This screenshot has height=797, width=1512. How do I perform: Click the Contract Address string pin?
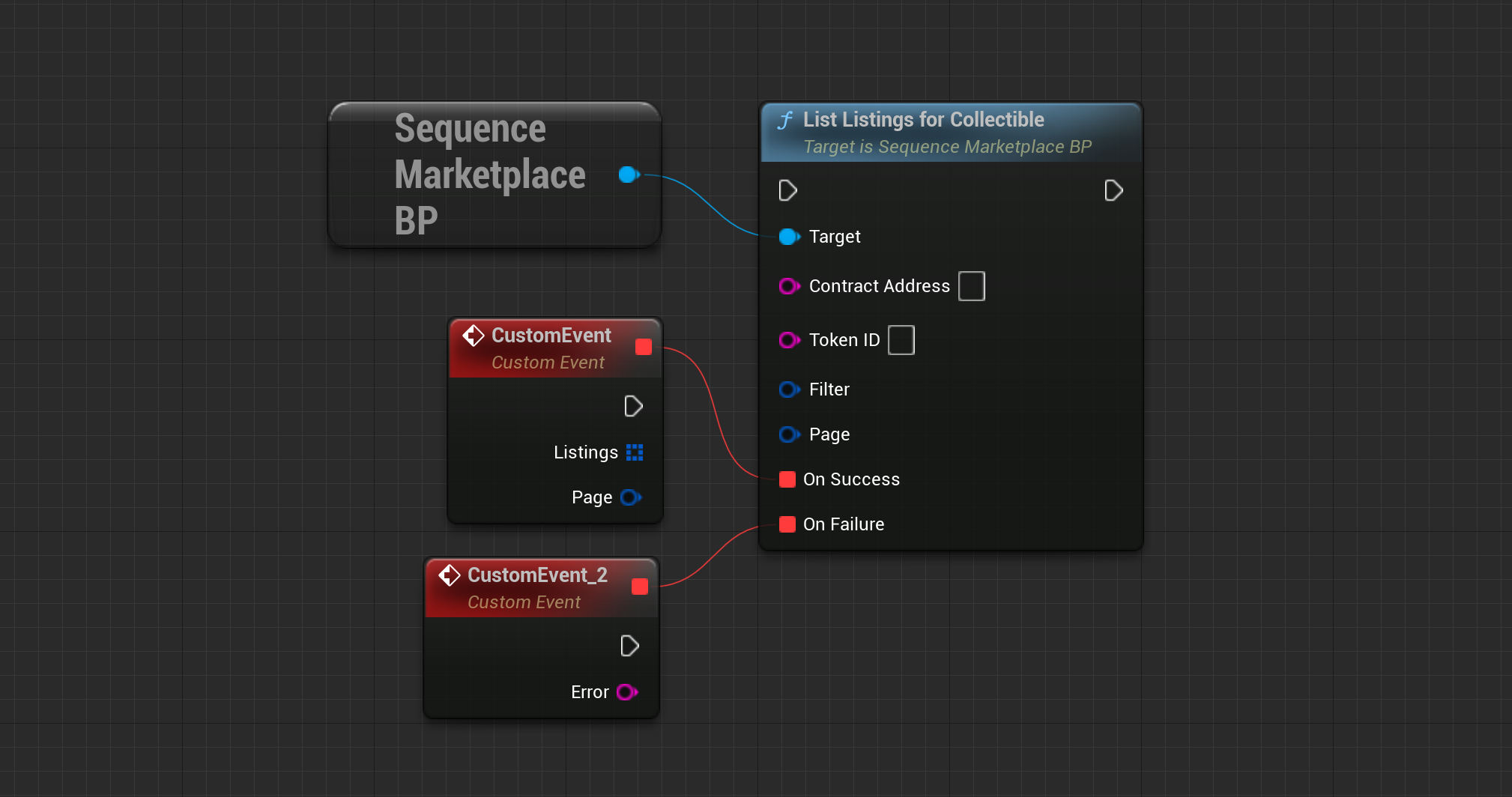click(x=789, y=286)
